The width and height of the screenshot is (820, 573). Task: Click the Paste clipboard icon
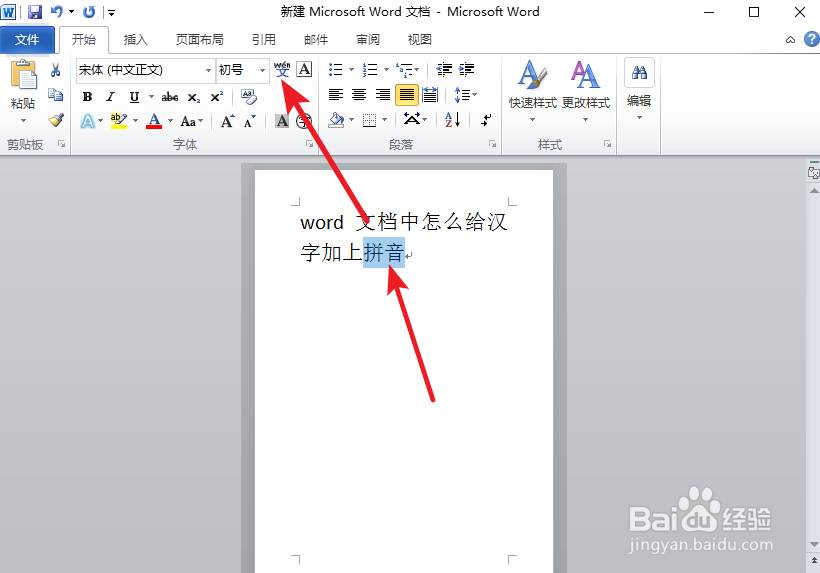coord(23,75)
